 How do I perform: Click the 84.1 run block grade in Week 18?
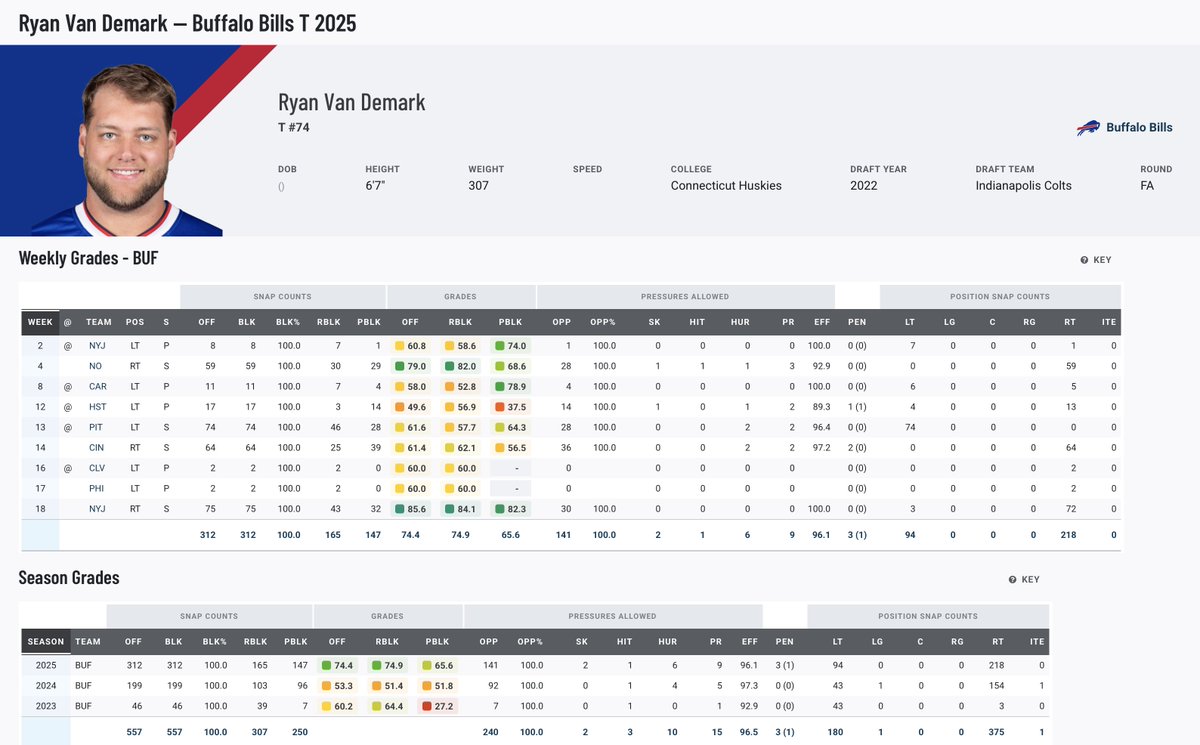click(x=463, y=508)
